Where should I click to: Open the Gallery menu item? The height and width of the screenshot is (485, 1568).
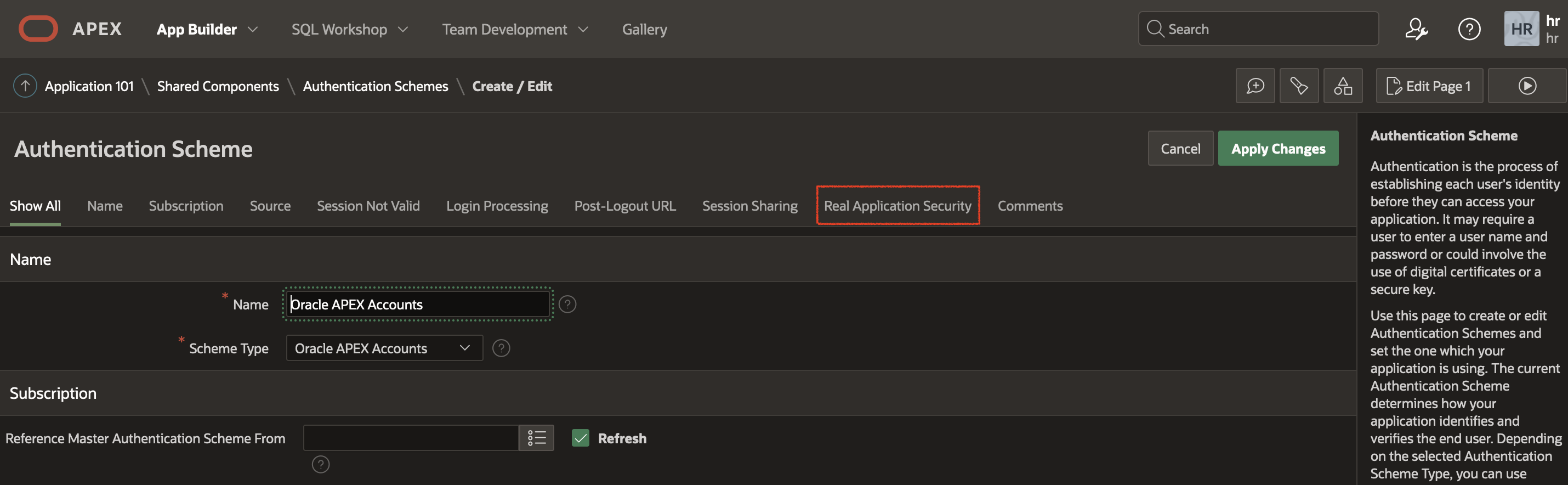pyautogui.click(x=644, y=29)
